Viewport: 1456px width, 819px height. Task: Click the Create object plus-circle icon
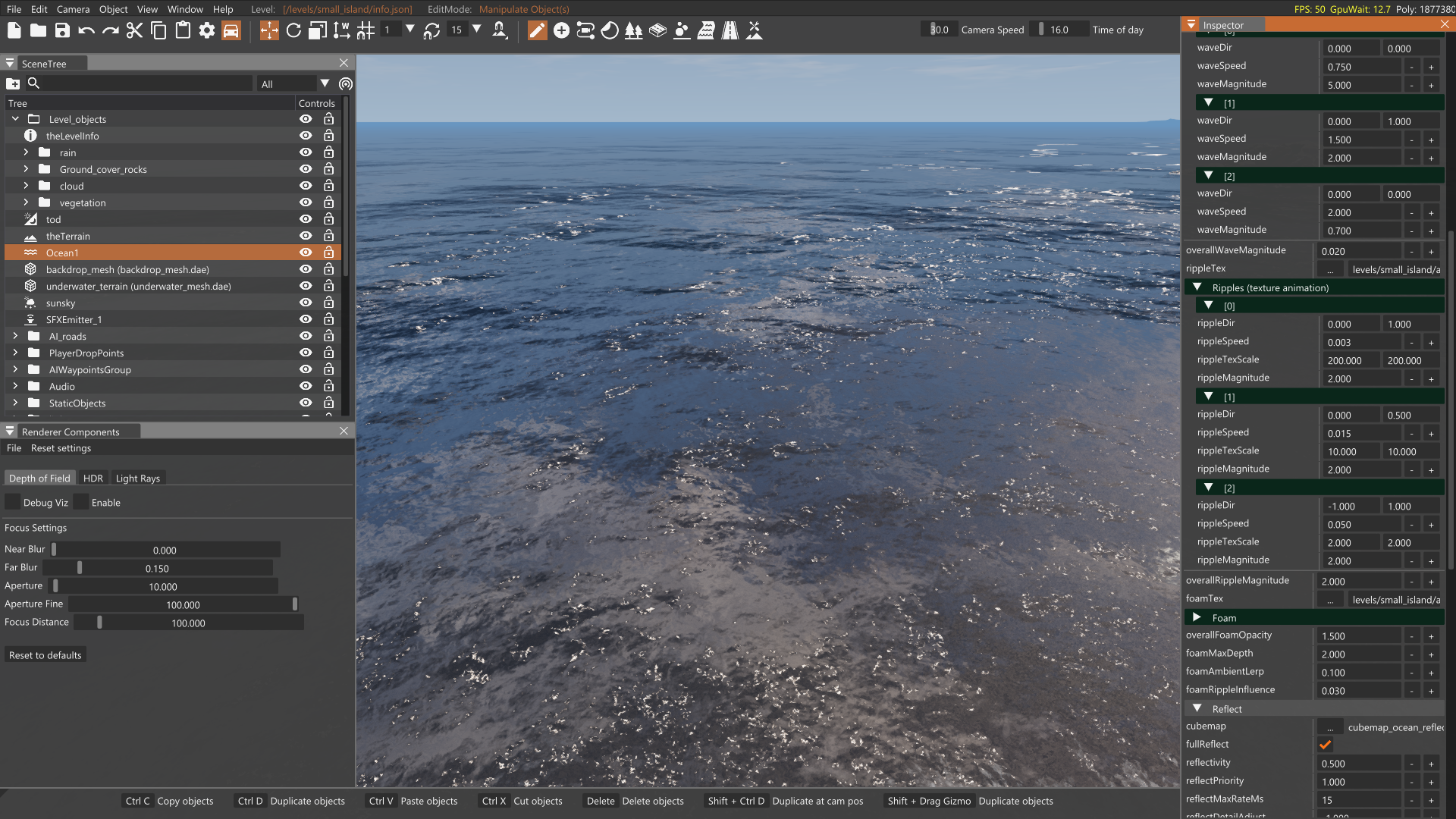[561, 30]
